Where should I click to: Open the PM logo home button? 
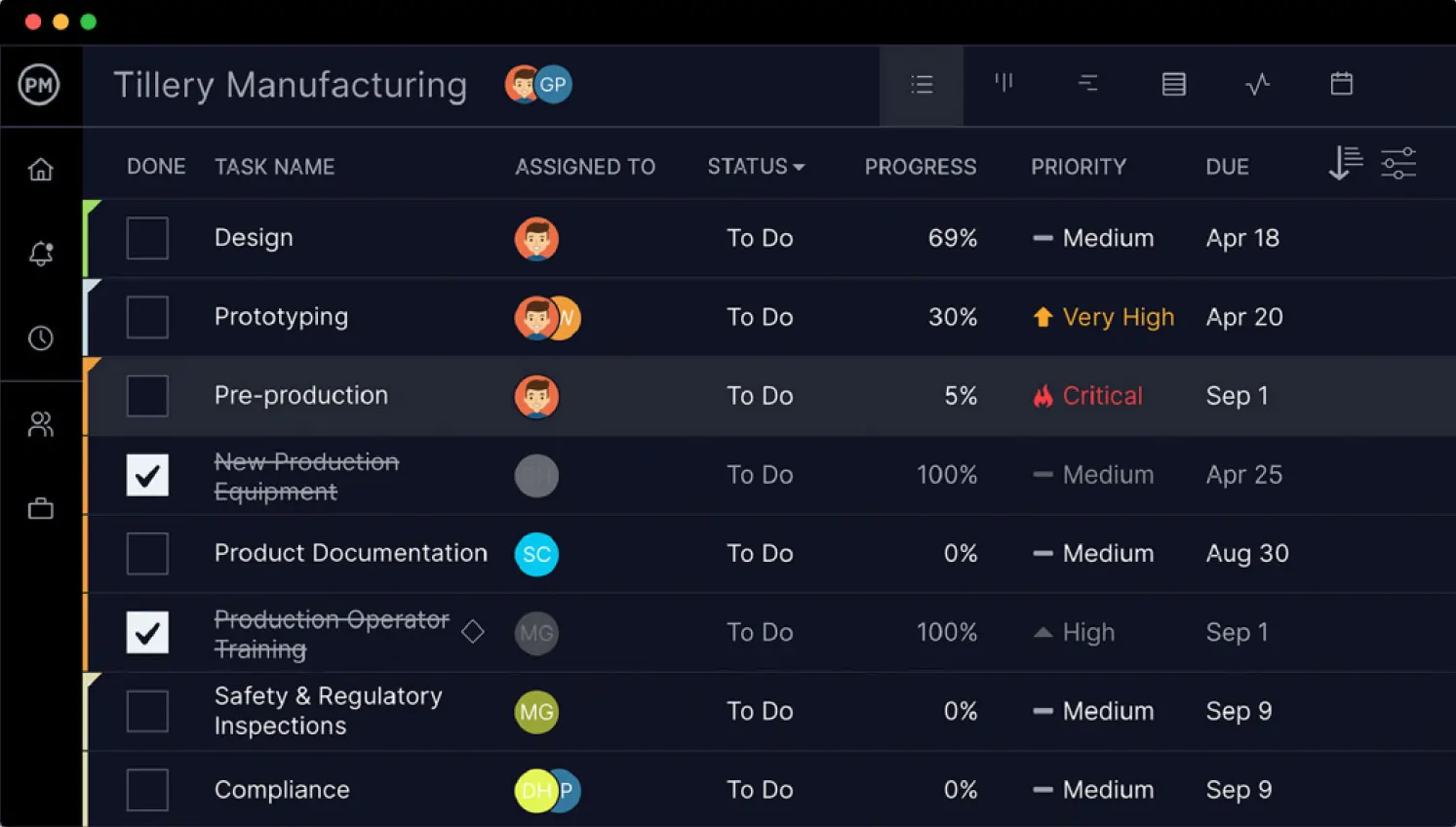tap(39, 85)
